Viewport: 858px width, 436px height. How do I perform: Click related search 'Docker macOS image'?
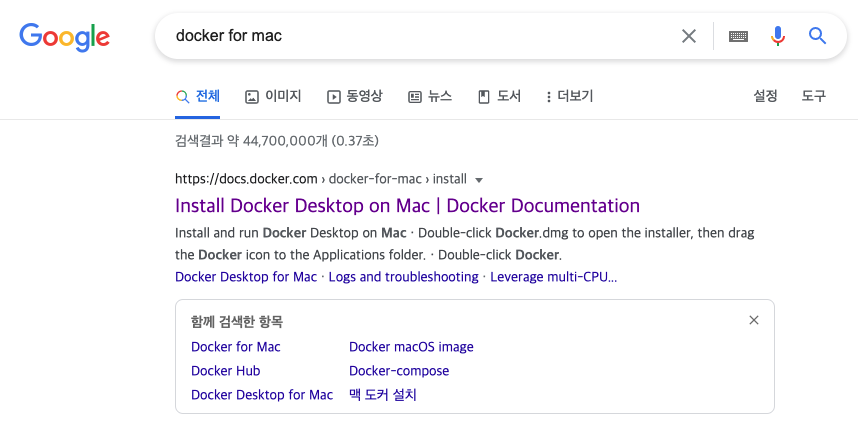(x=411, y=347)
